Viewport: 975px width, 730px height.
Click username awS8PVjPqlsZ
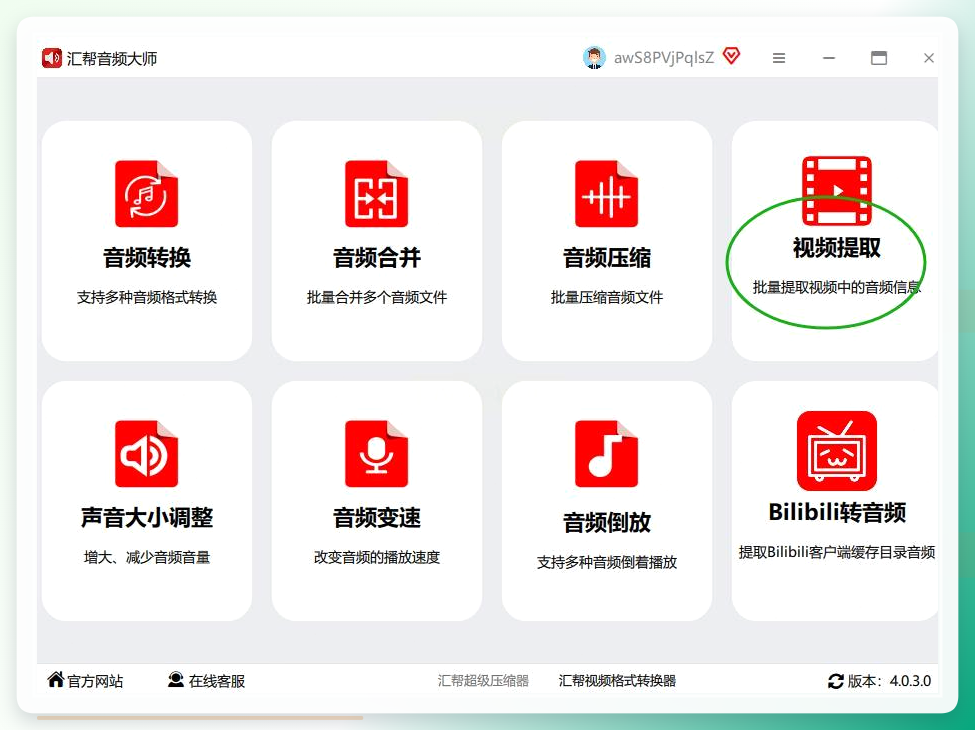[x=663, y=58]
